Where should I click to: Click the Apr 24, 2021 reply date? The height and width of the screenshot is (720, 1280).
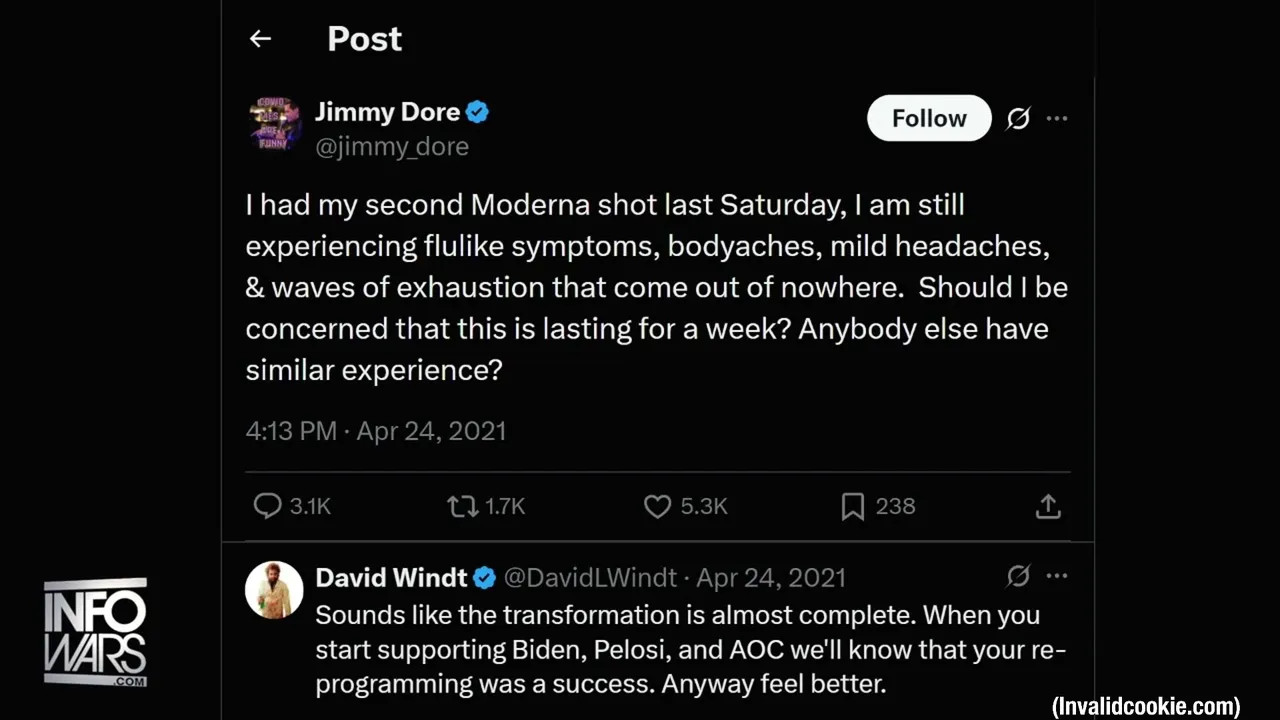click(771, 578)
